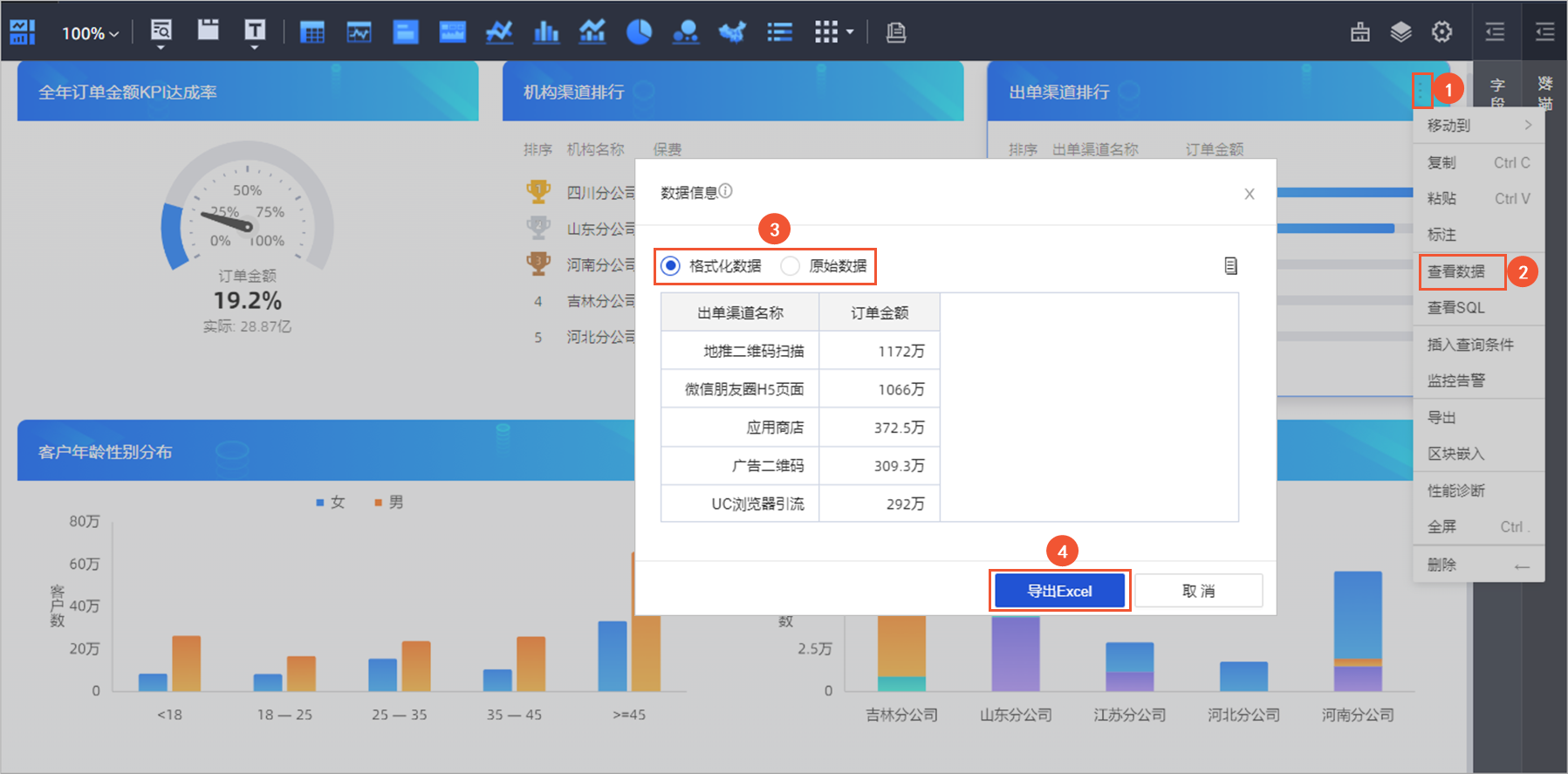1568x774 pixels.
Task: Select the 机构渠道排行 chart title
Action: tap(573, 92)
